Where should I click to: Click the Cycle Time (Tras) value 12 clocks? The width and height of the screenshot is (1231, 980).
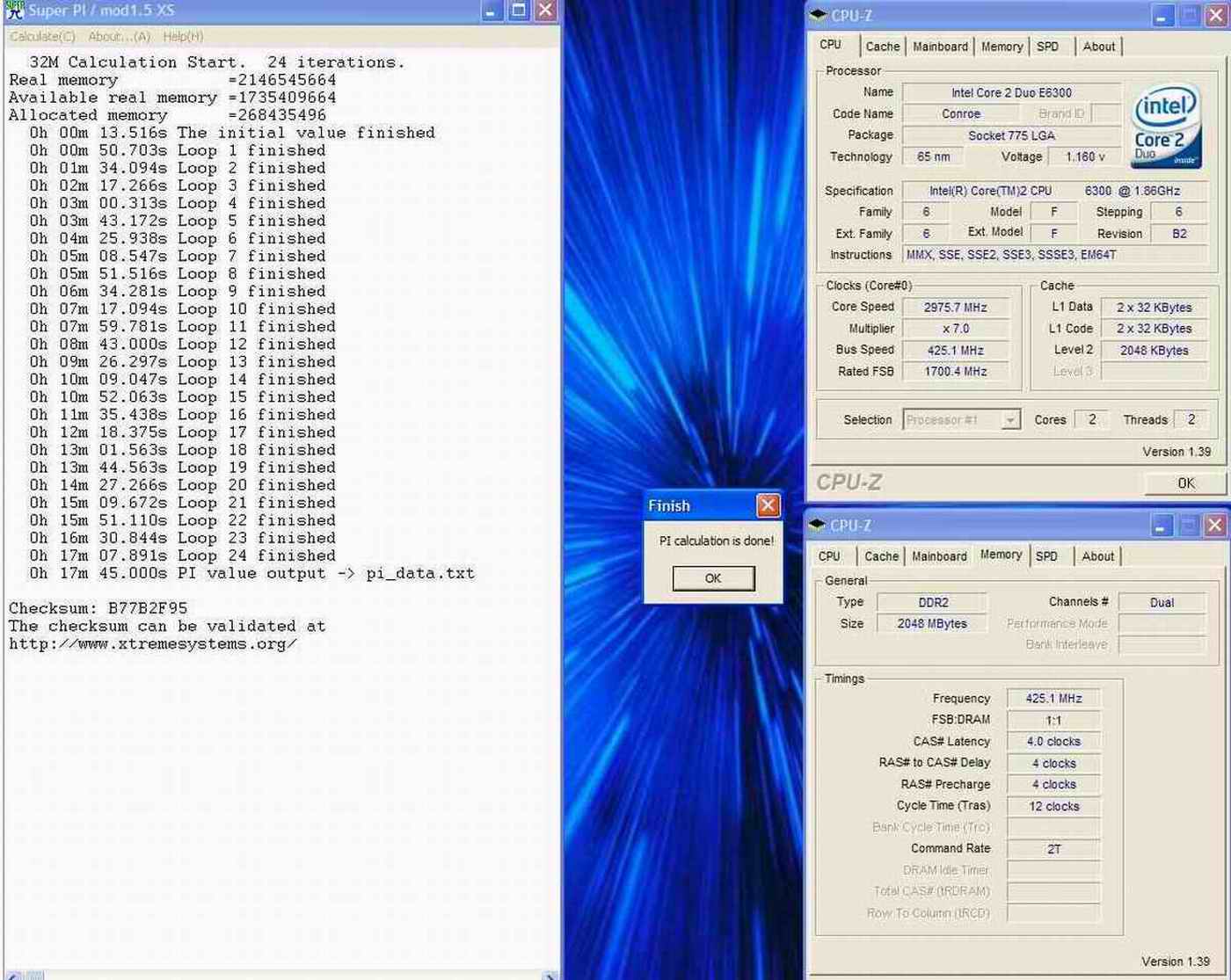(x=1053, y=806)
